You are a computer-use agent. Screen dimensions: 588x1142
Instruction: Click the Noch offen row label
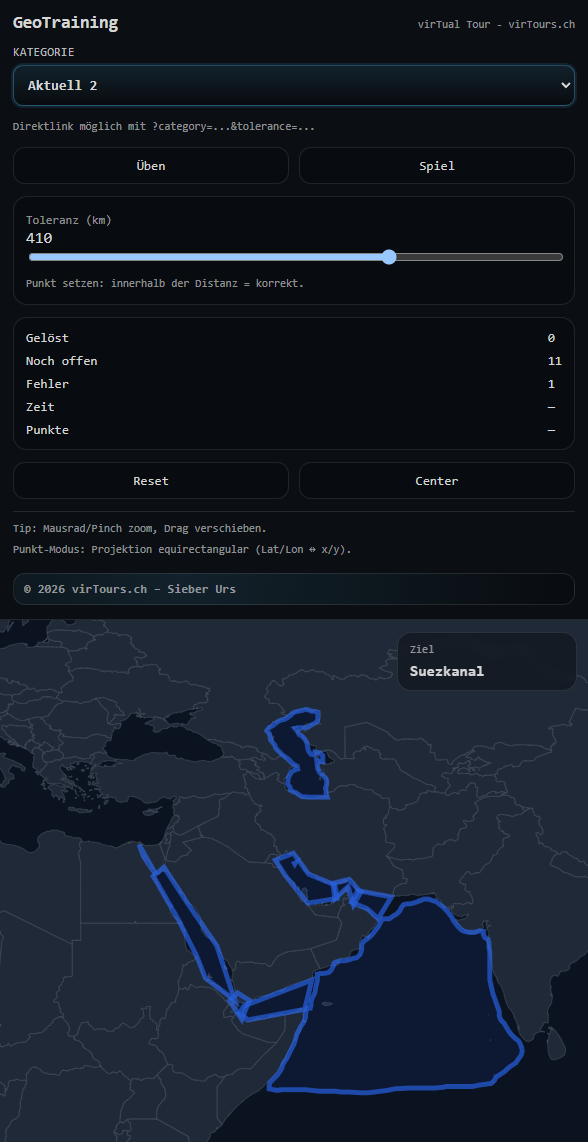click(61, 361)
